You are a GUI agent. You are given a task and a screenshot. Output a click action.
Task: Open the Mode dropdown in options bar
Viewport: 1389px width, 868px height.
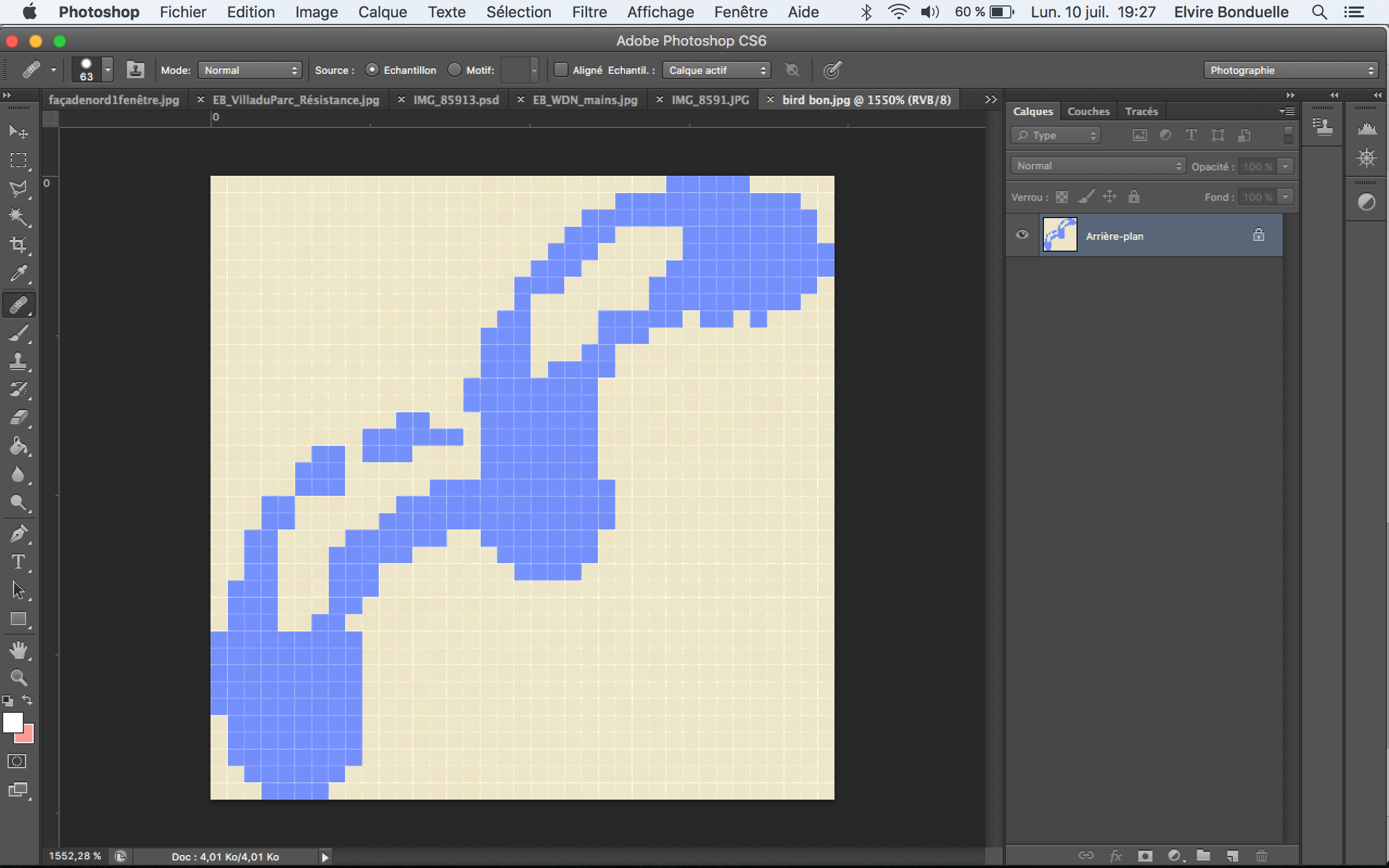click(x=250, y=70)
